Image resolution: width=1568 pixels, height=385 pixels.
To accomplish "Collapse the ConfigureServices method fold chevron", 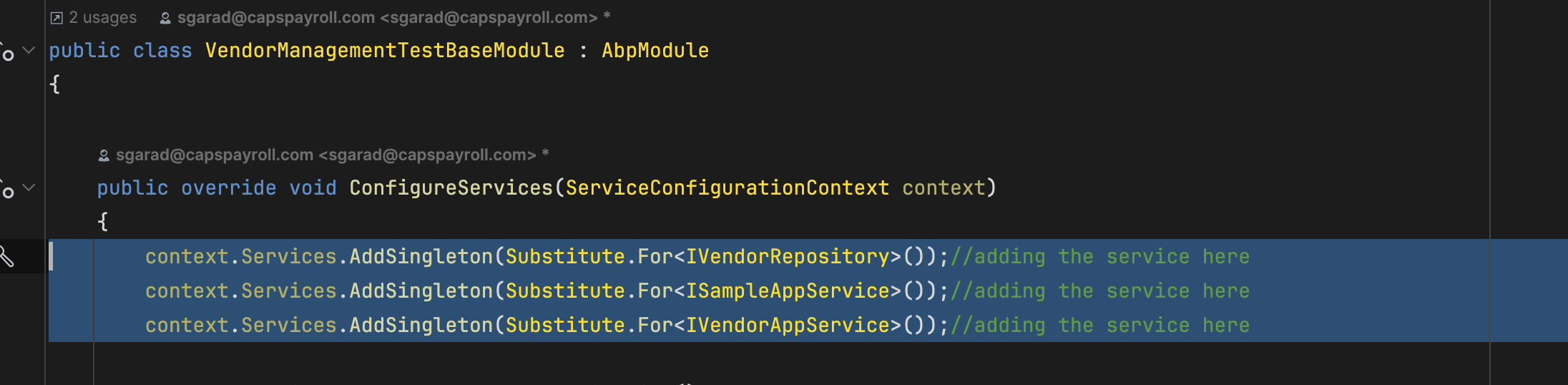I will (29, 187).
